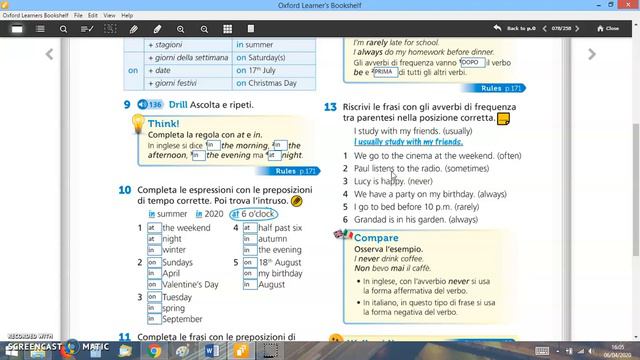Go to previous page in page counter
The height and width of the screenshot is (360, 640).
(544, 29)
